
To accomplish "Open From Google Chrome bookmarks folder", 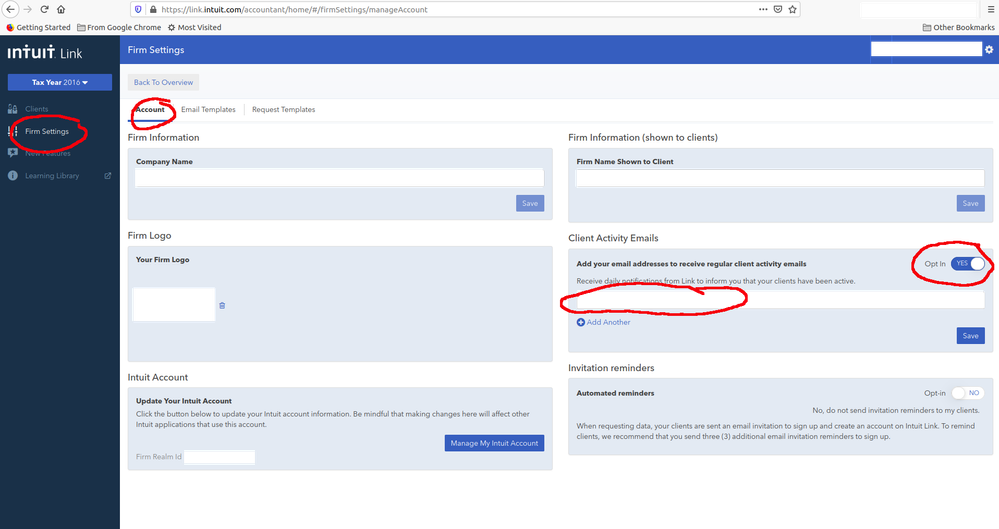I will pyautogui.click(x=119, y=27).
